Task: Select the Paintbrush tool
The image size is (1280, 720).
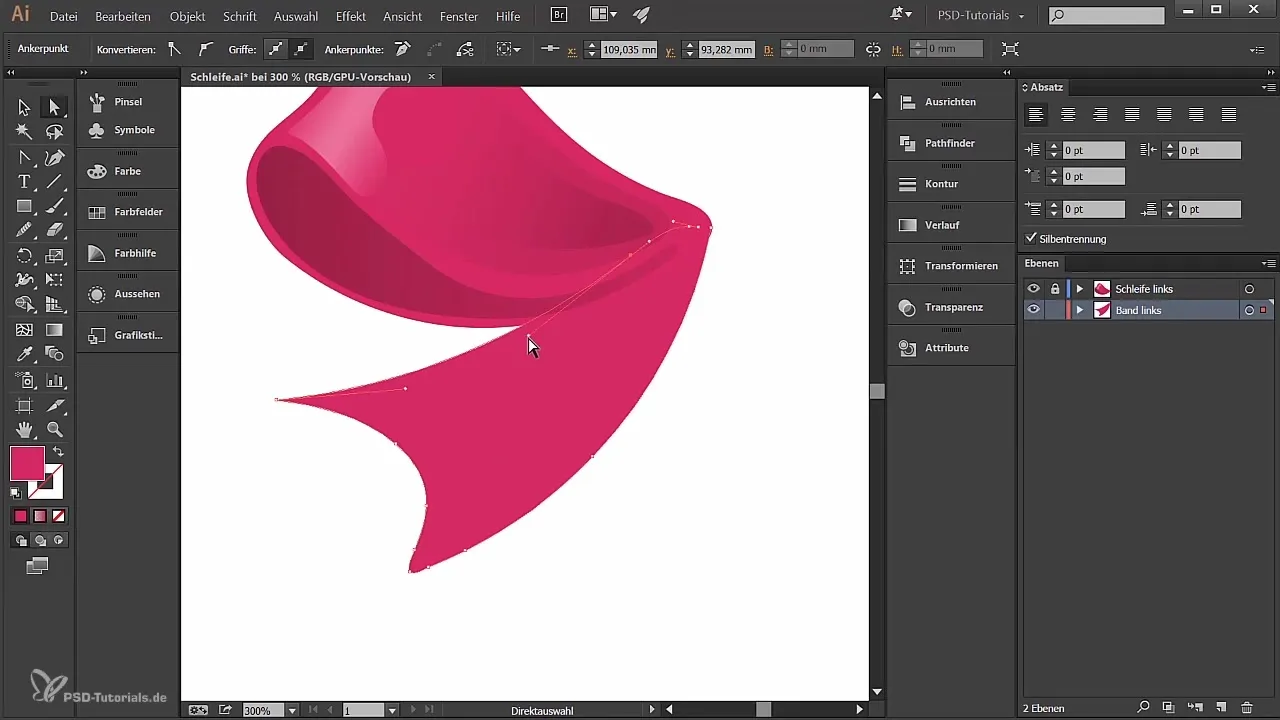Action: (54, 206)
